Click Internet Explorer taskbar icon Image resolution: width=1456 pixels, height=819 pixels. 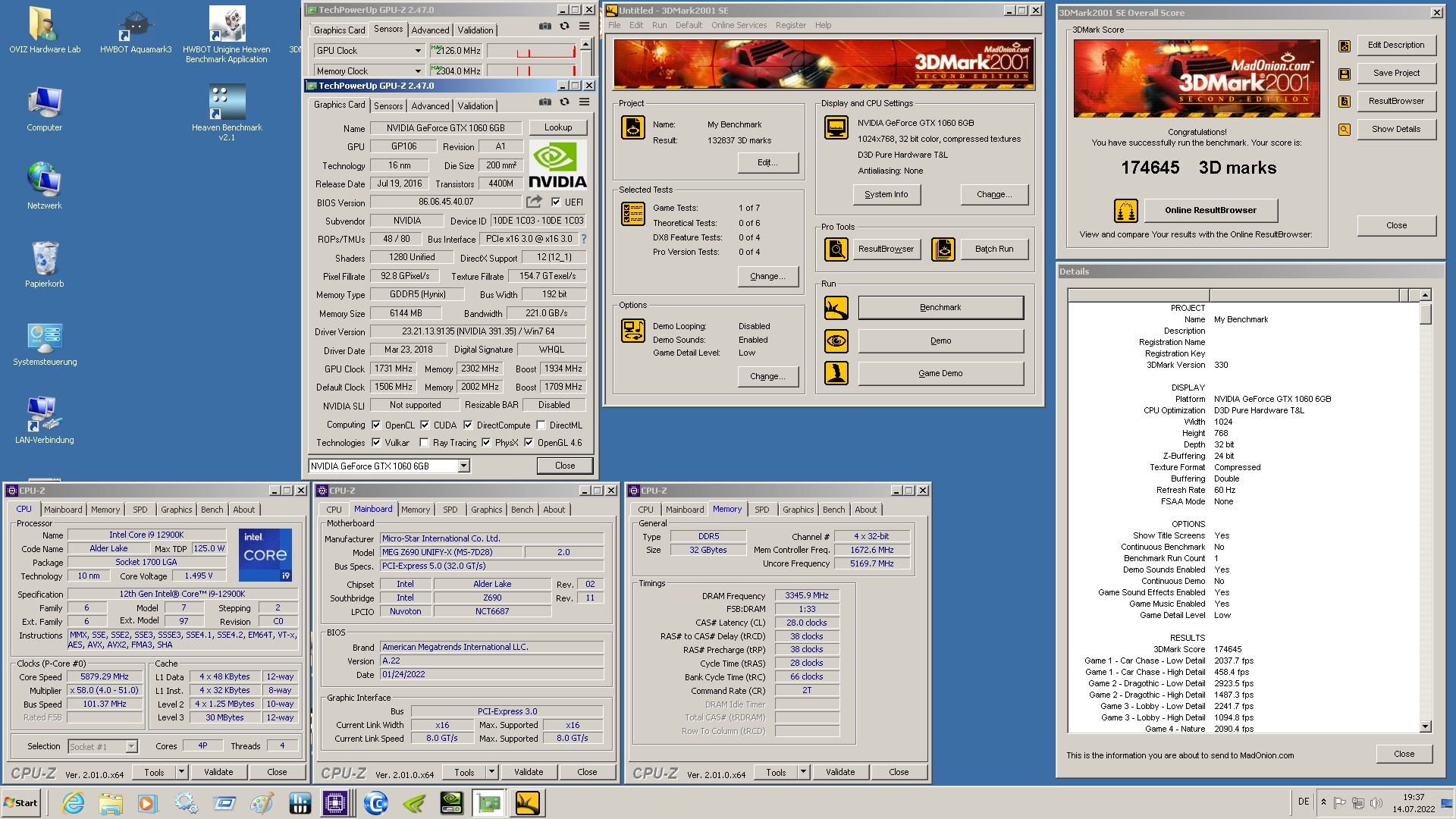[73, 803]
